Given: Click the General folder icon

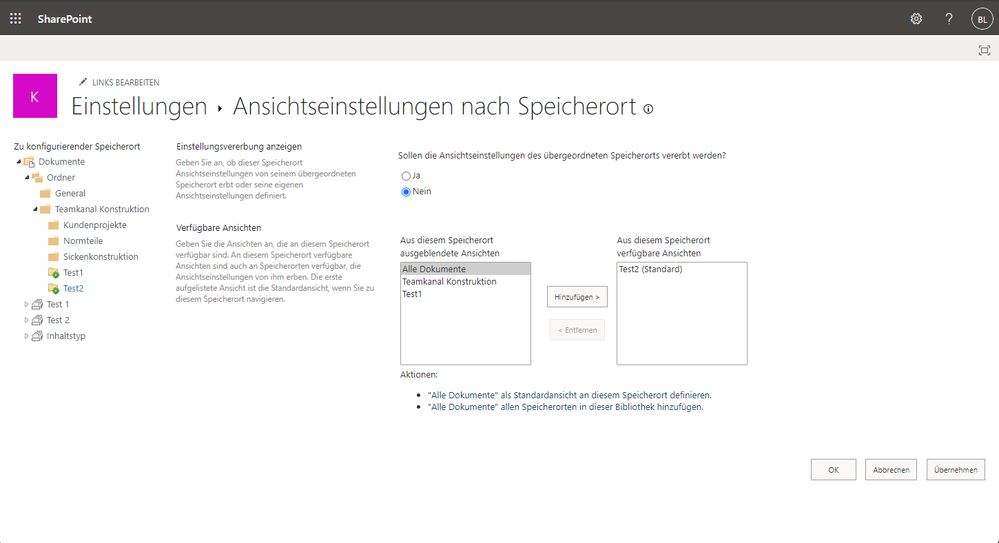Looking at the screenshot, I should pos(45,193).
